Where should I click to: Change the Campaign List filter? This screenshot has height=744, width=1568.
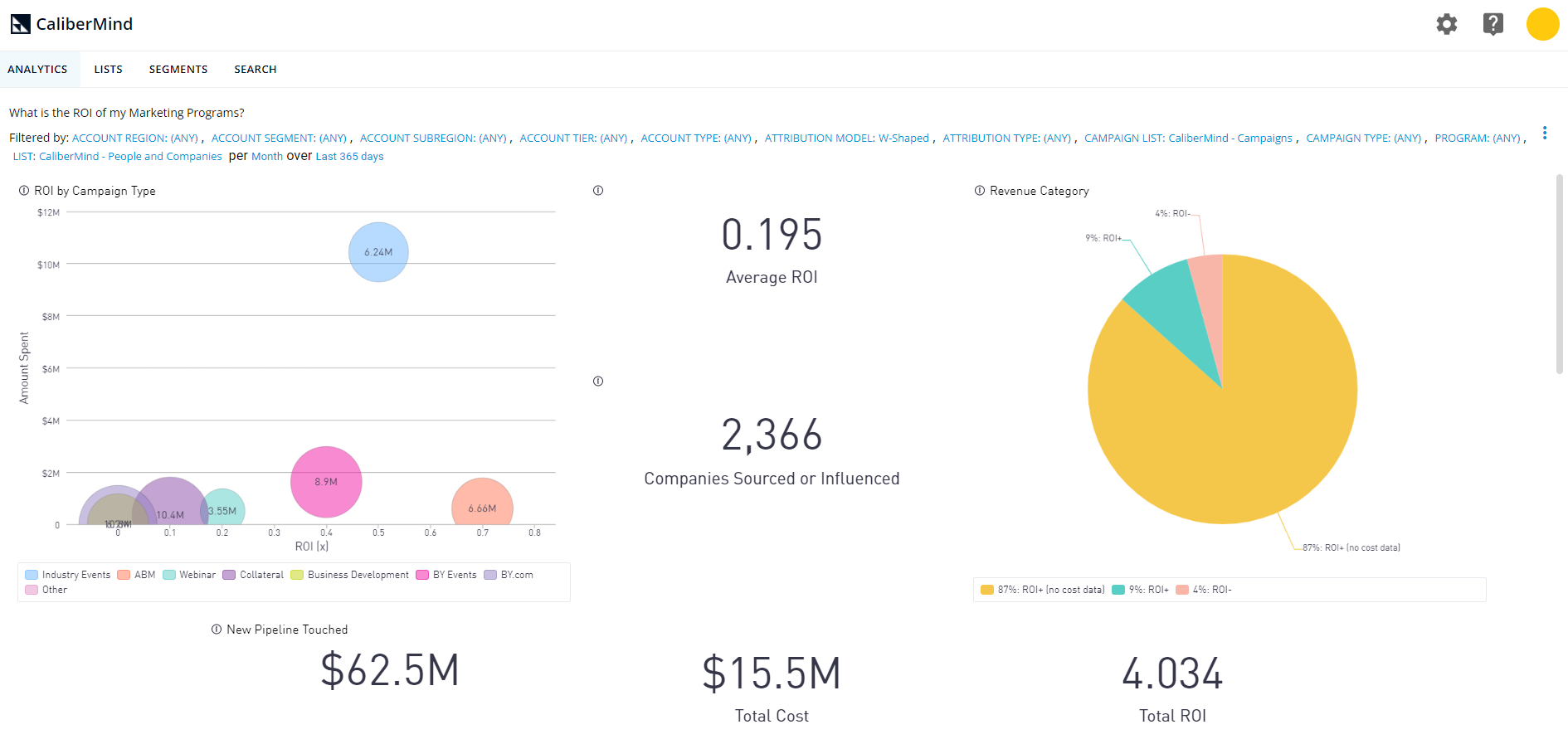pyautogui.click(x=1188, y=139)
